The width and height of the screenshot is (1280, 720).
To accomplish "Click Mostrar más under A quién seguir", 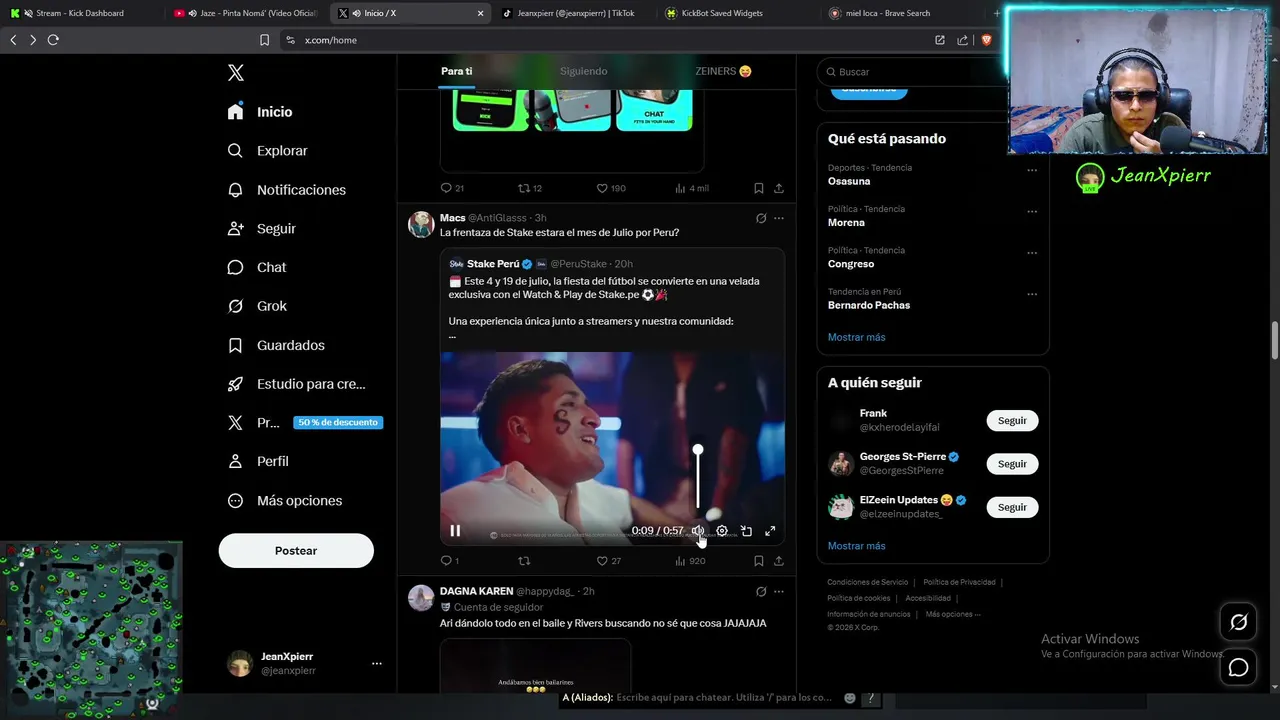I will 856,546.
